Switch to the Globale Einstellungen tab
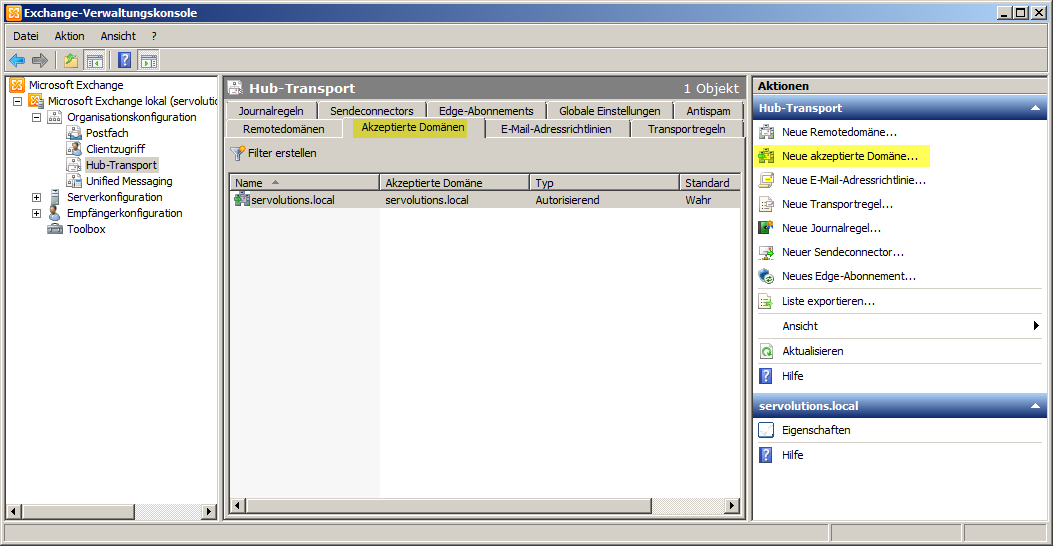The image size is (1053, 546). click(610, 111)
